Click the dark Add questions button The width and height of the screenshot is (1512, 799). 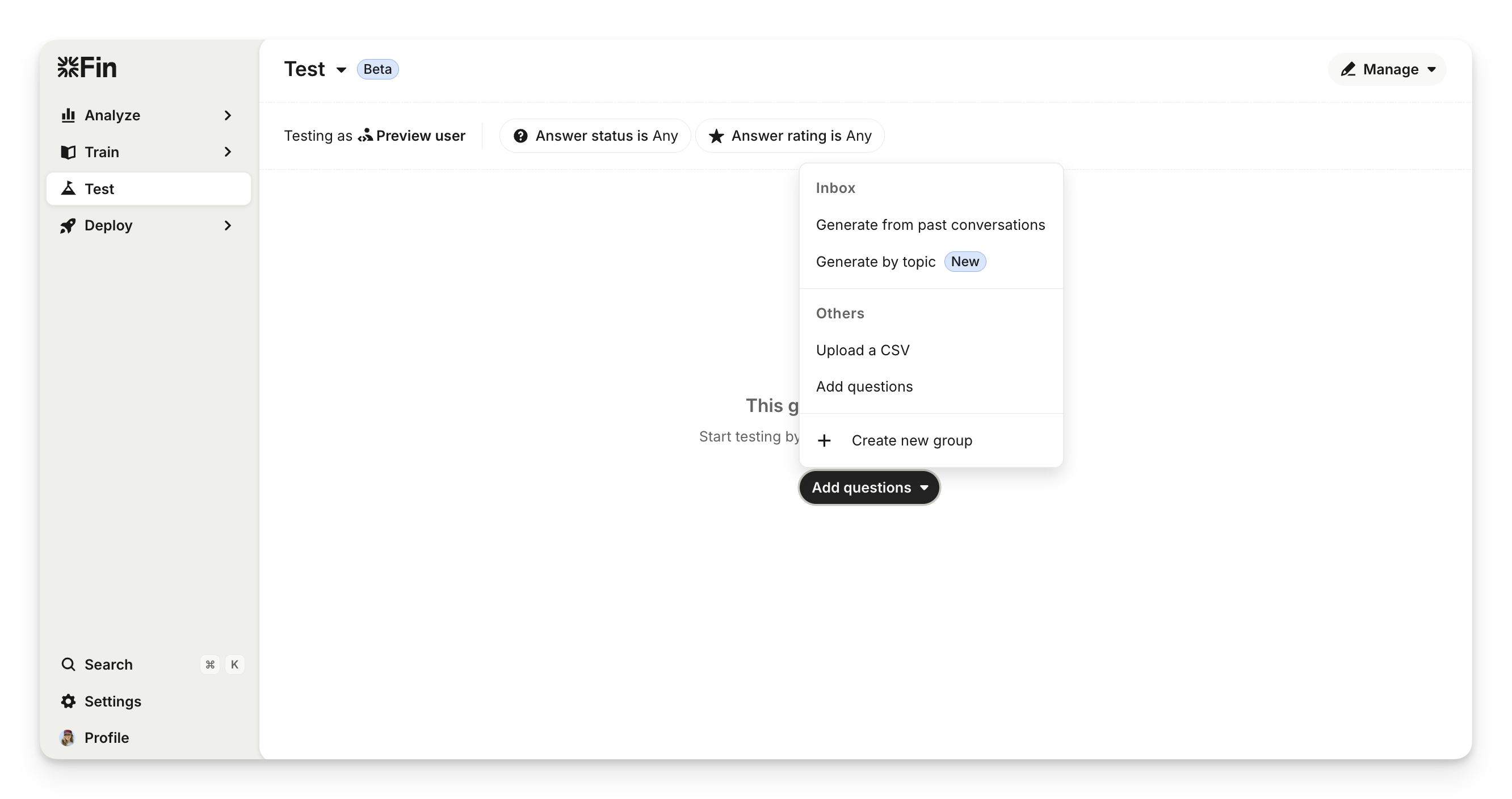869,487
